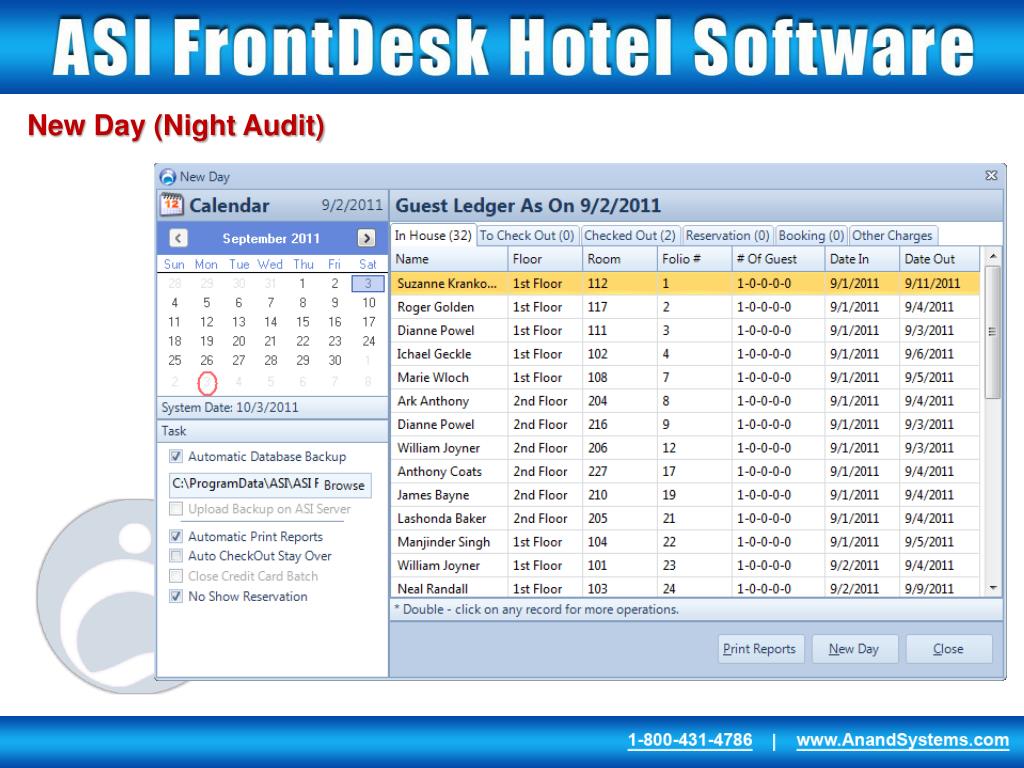The width and height of the screenshot is (1024, 768).
Task: Select Dianne Powel room 216 row
Action: coord(685,424)
